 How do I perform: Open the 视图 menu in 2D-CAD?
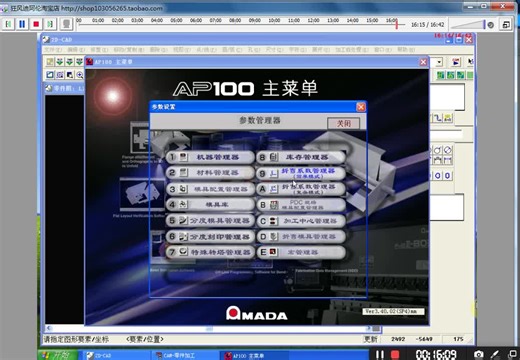tap(182, 50)
